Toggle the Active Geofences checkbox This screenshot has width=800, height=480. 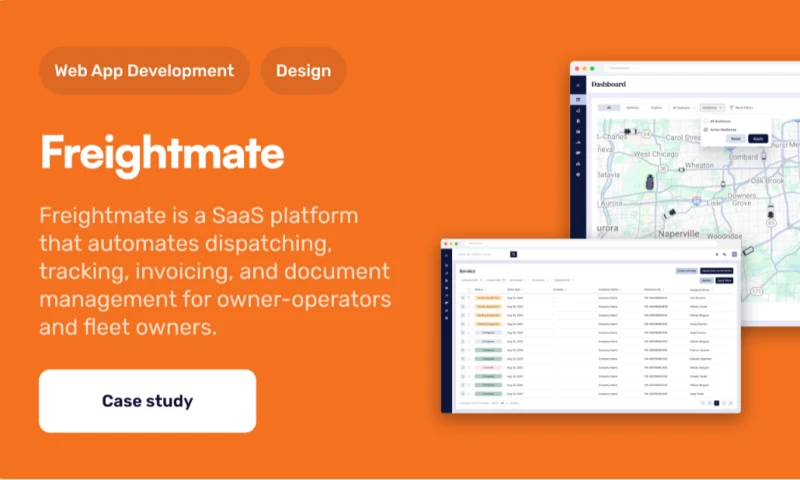coord(706,130)
